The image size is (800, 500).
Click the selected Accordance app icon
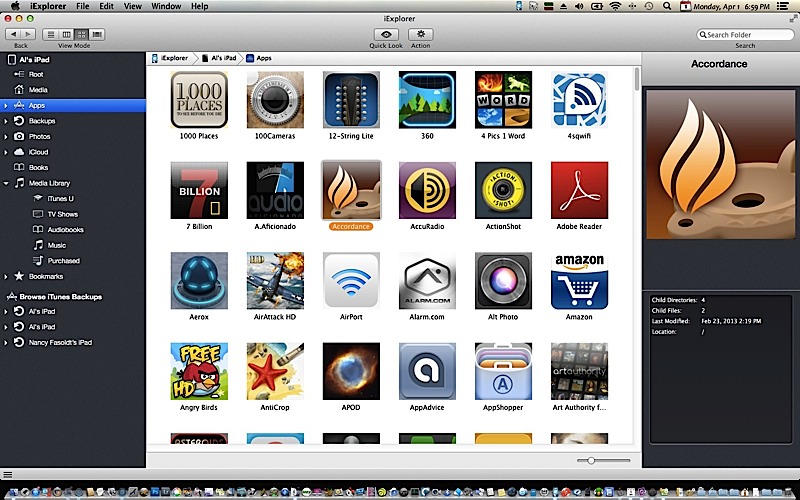351,190
